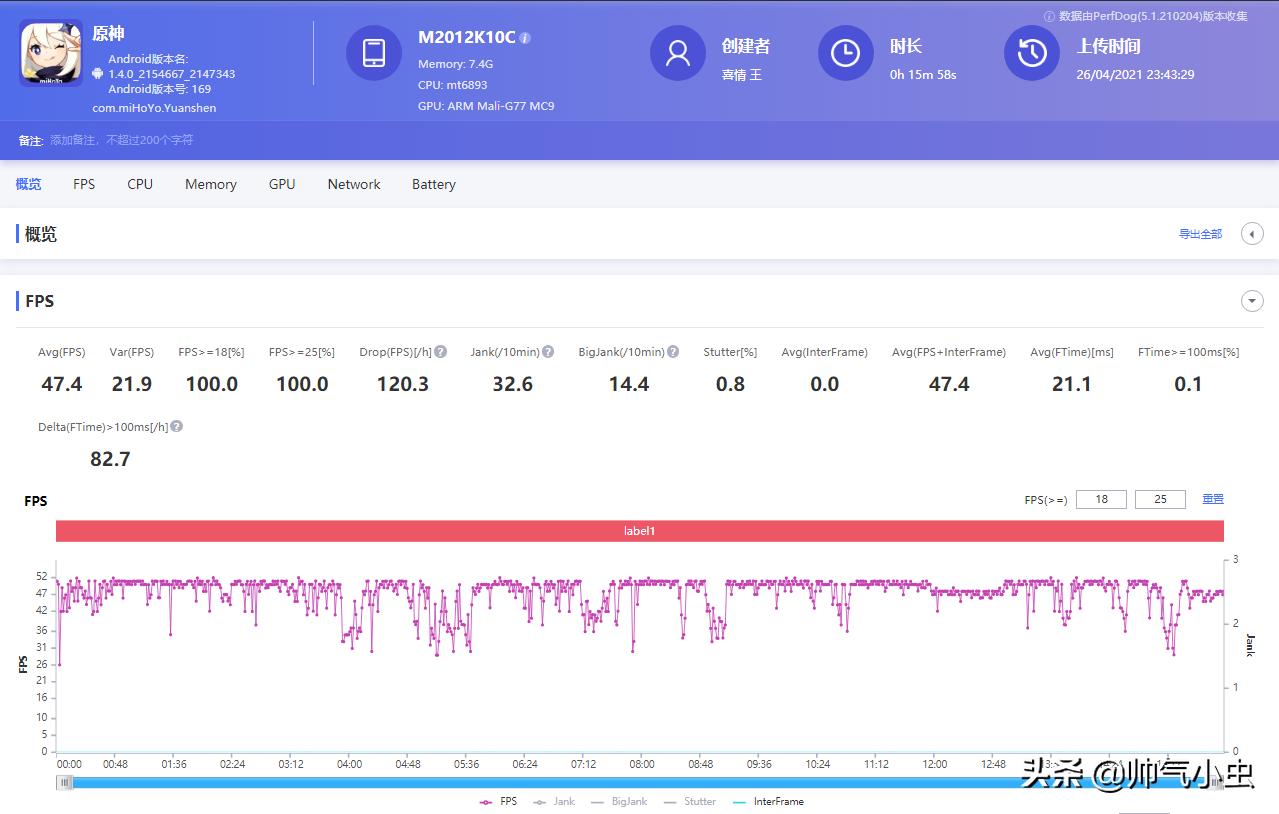
Task: Open the info tooltip next to M2012K10C
Action: click(x=524, y=36)
